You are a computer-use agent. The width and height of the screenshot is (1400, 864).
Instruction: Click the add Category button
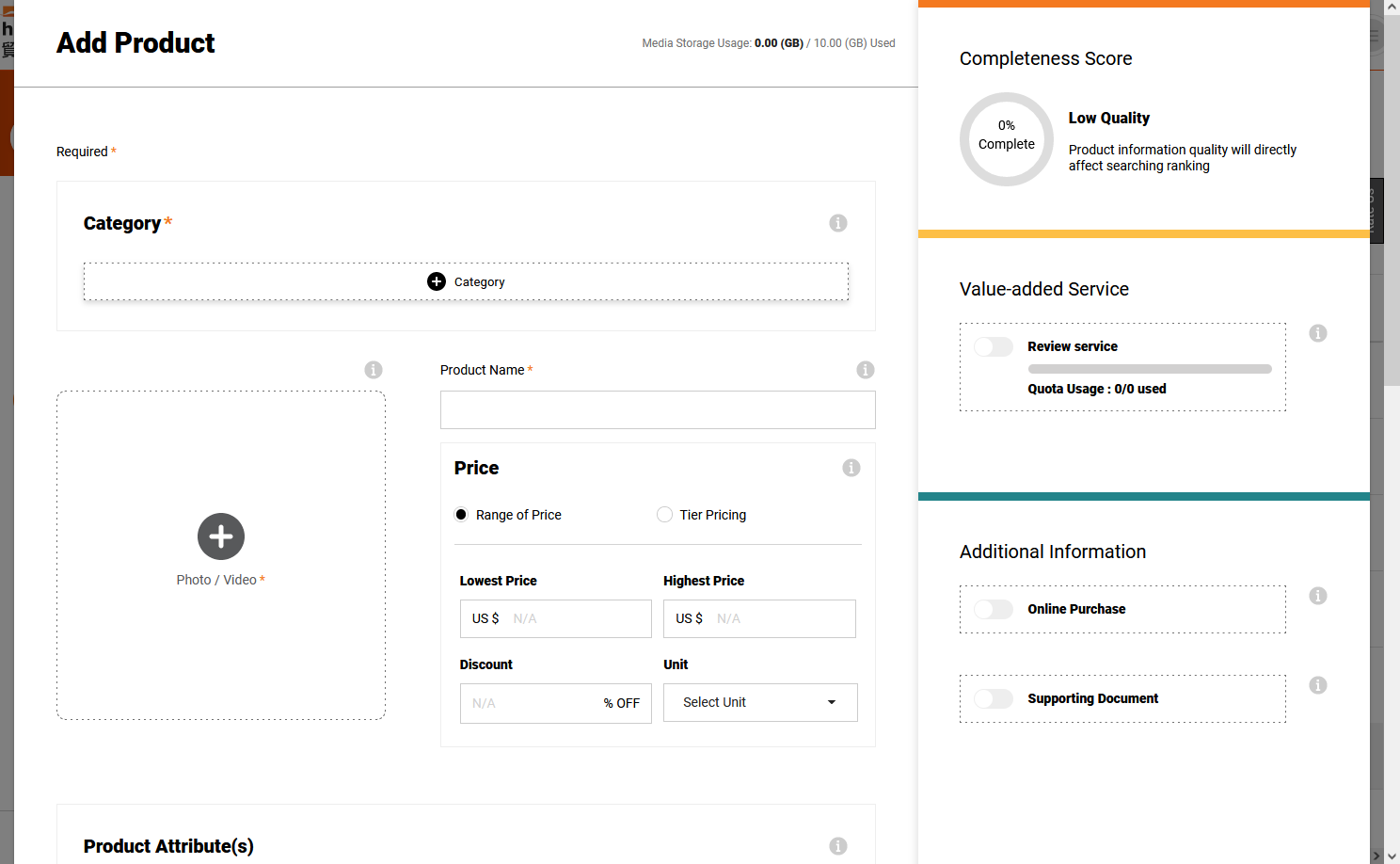[466, 282]
